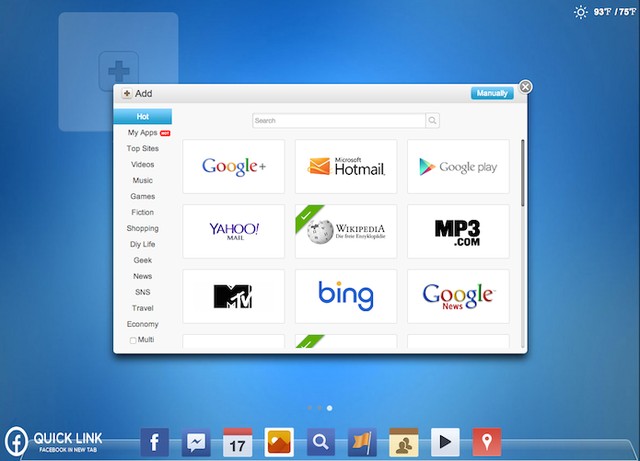Open the calendar icon showing 17
Screen dimensions: 640x461
coord(238,442)
